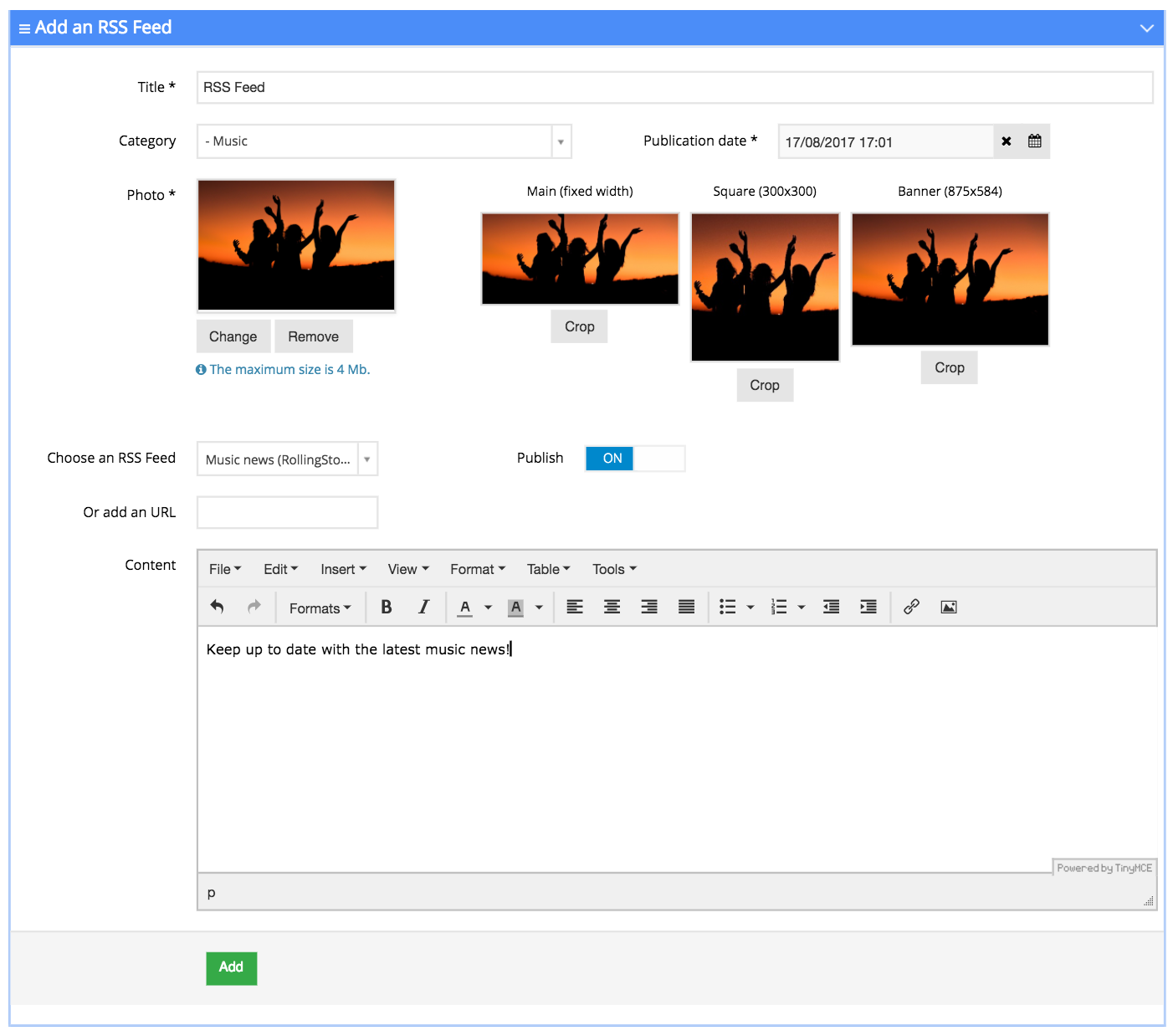Click the green Add button
Viewport: 1173px width, 1036px height.
232,968
